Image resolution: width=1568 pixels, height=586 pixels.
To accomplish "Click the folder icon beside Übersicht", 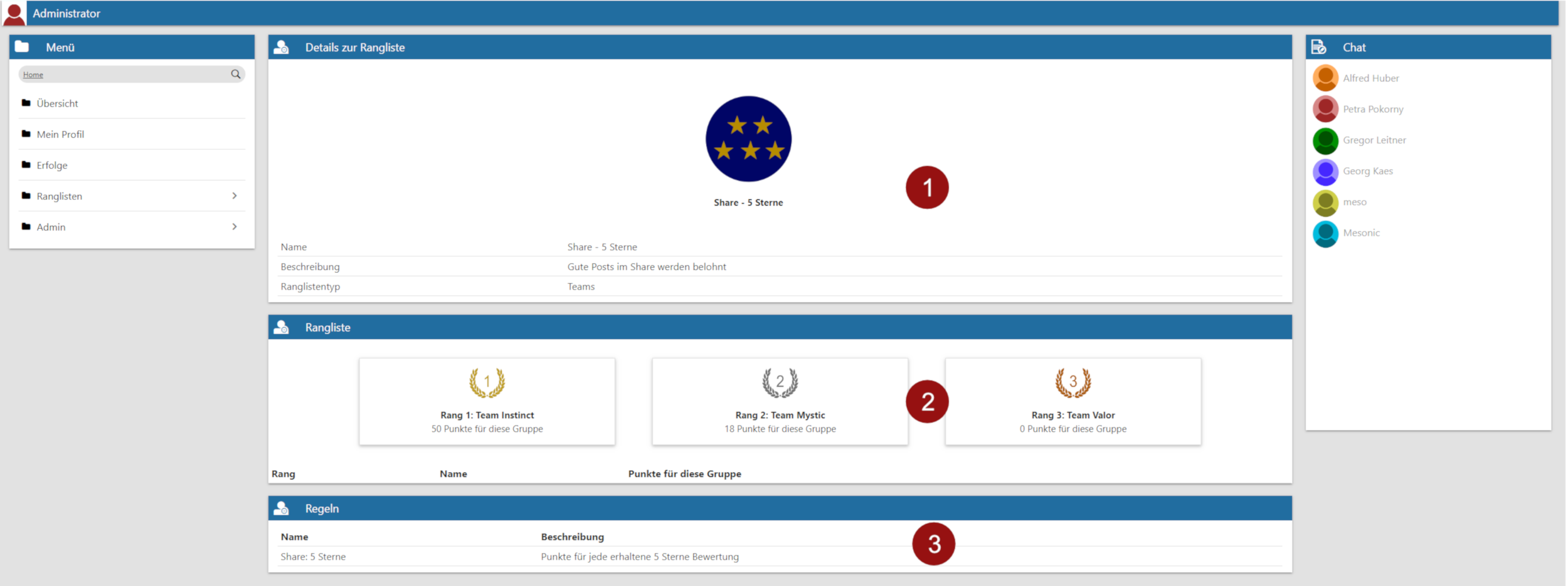I will tap(26, 103).
